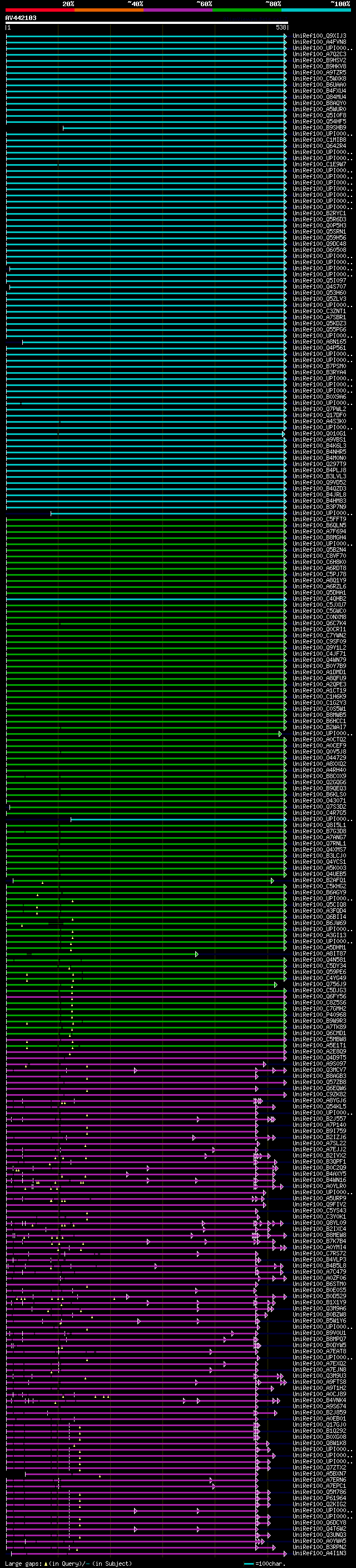Open hit UniRef100_B9SHB9
356x1568 pixels.
click(x=319, y=128)
